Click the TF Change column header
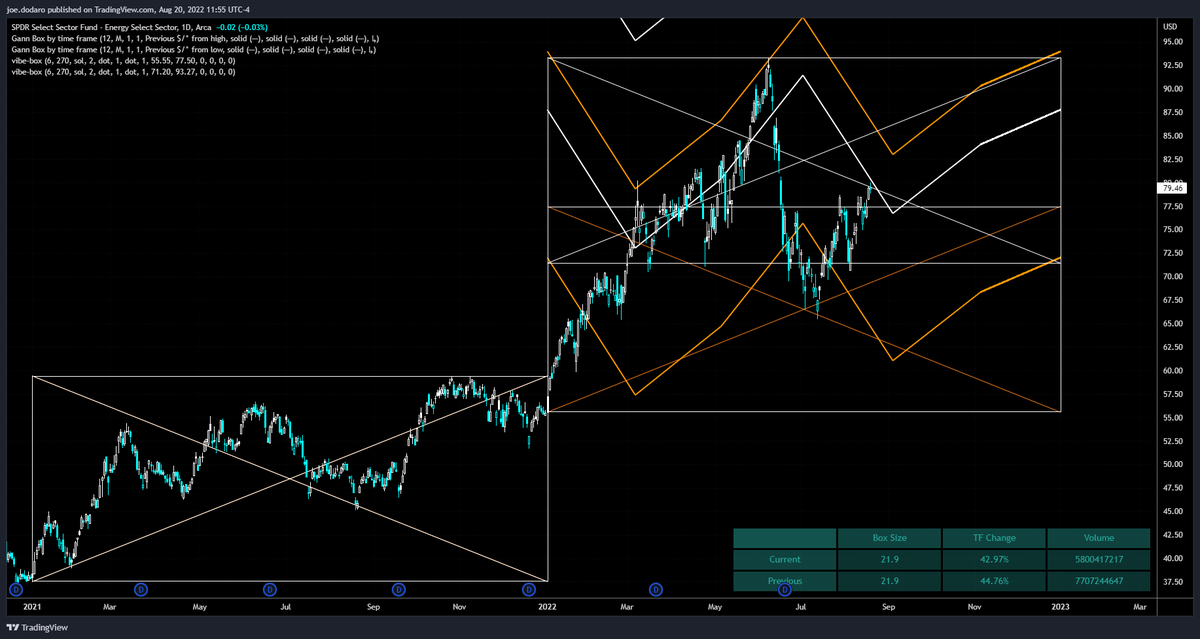Viewport: 1200px width, 639px height. coord(993,537)
